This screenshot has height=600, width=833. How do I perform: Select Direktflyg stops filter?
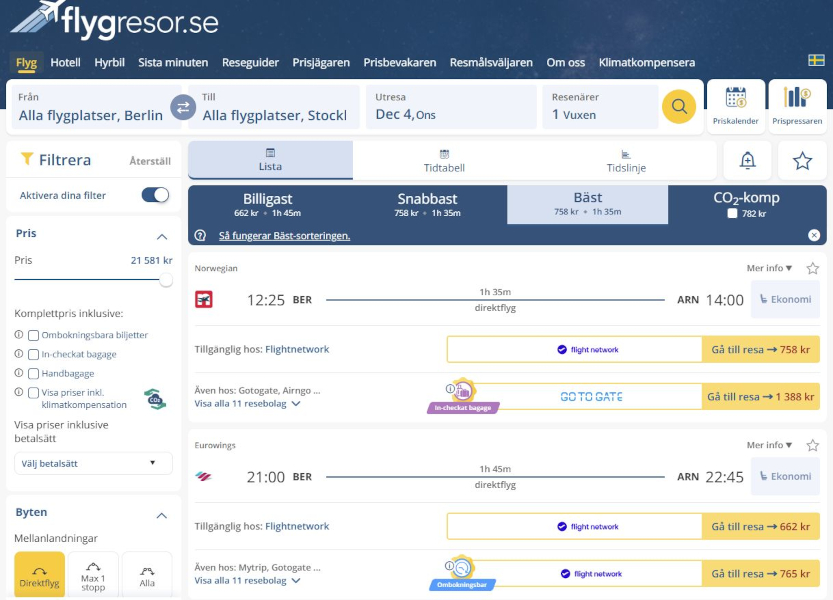point(39,575)
